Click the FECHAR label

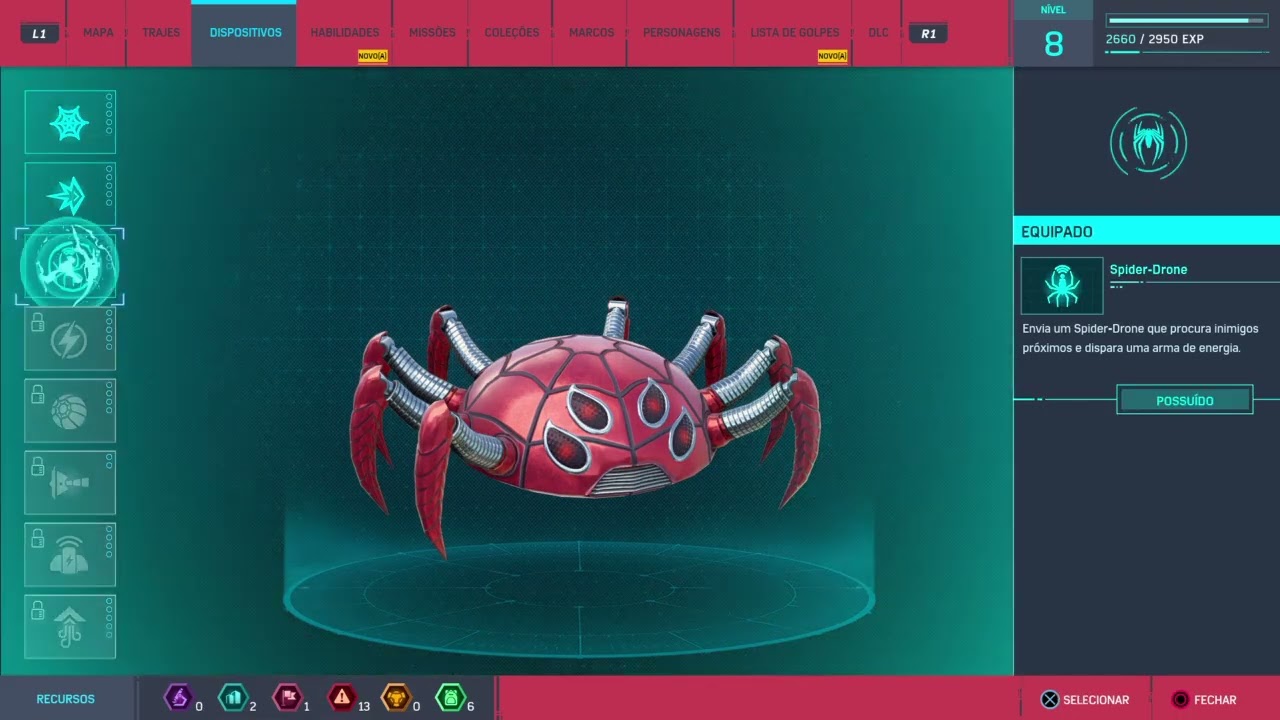[x=1215, y=700]
